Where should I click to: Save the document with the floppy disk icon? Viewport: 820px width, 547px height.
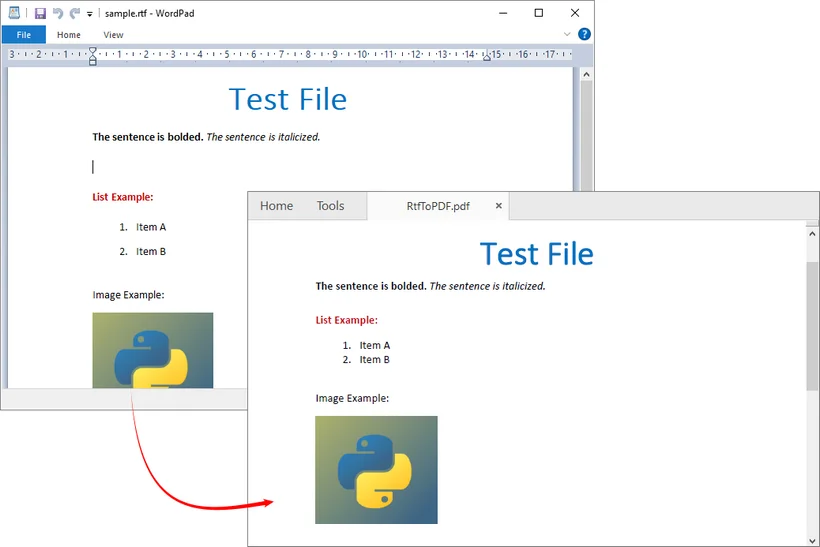(x=40, y=14)
